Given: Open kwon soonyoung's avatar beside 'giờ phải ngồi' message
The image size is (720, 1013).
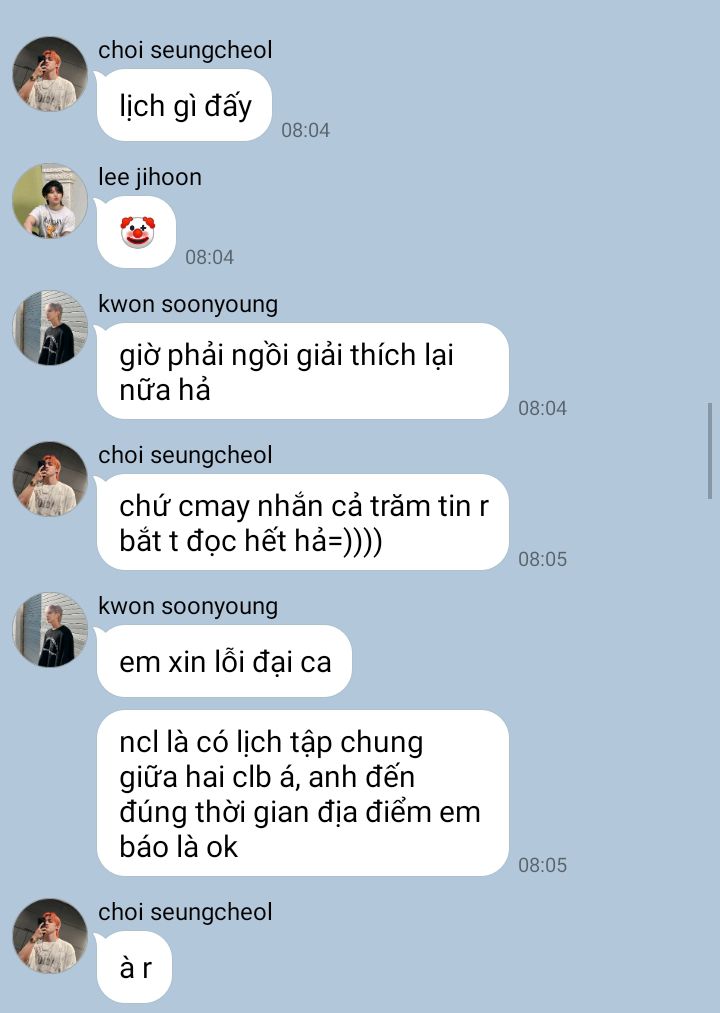Looking at the screenshot, I should 50,328.
